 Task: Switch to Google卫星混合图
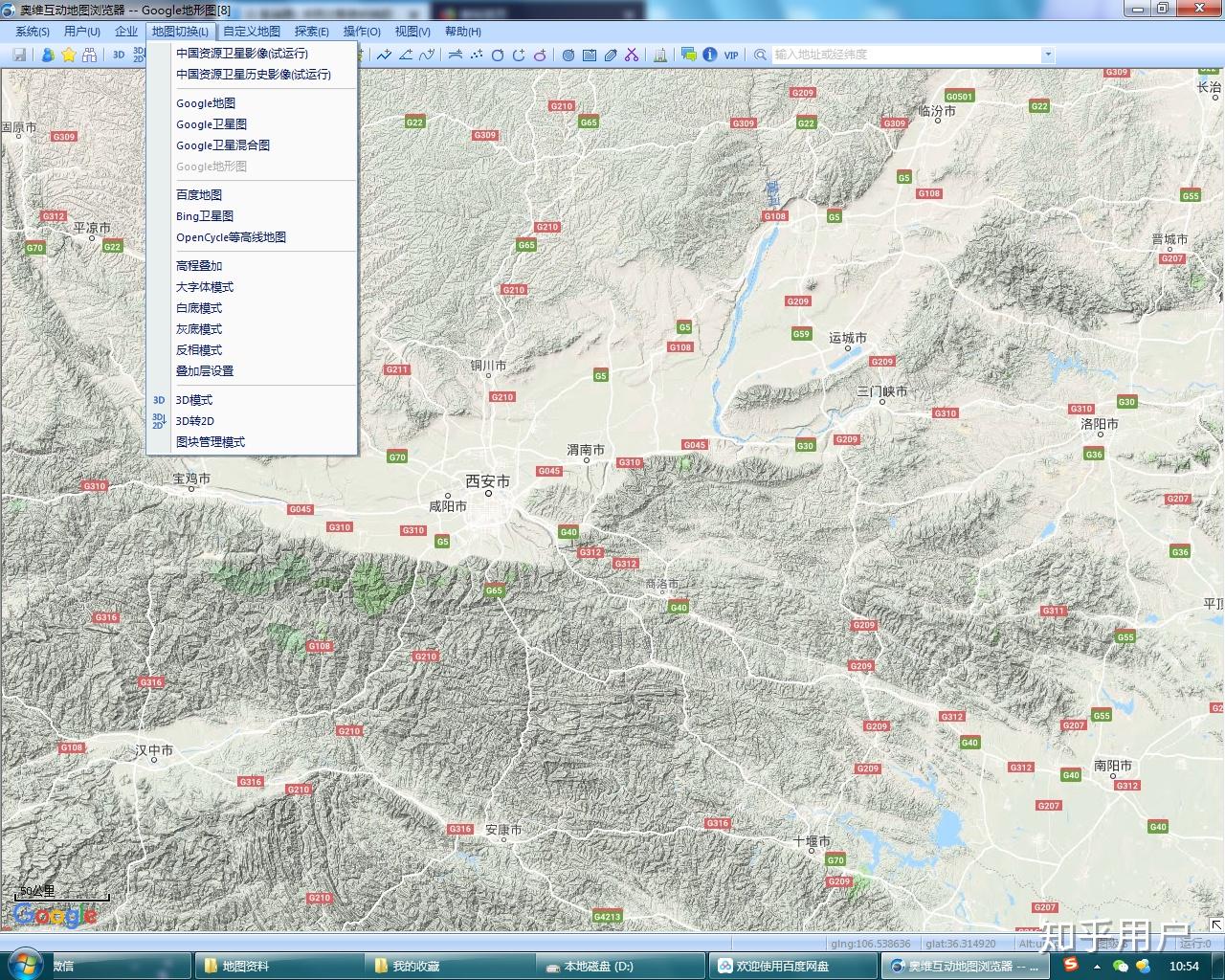[223, 145]
